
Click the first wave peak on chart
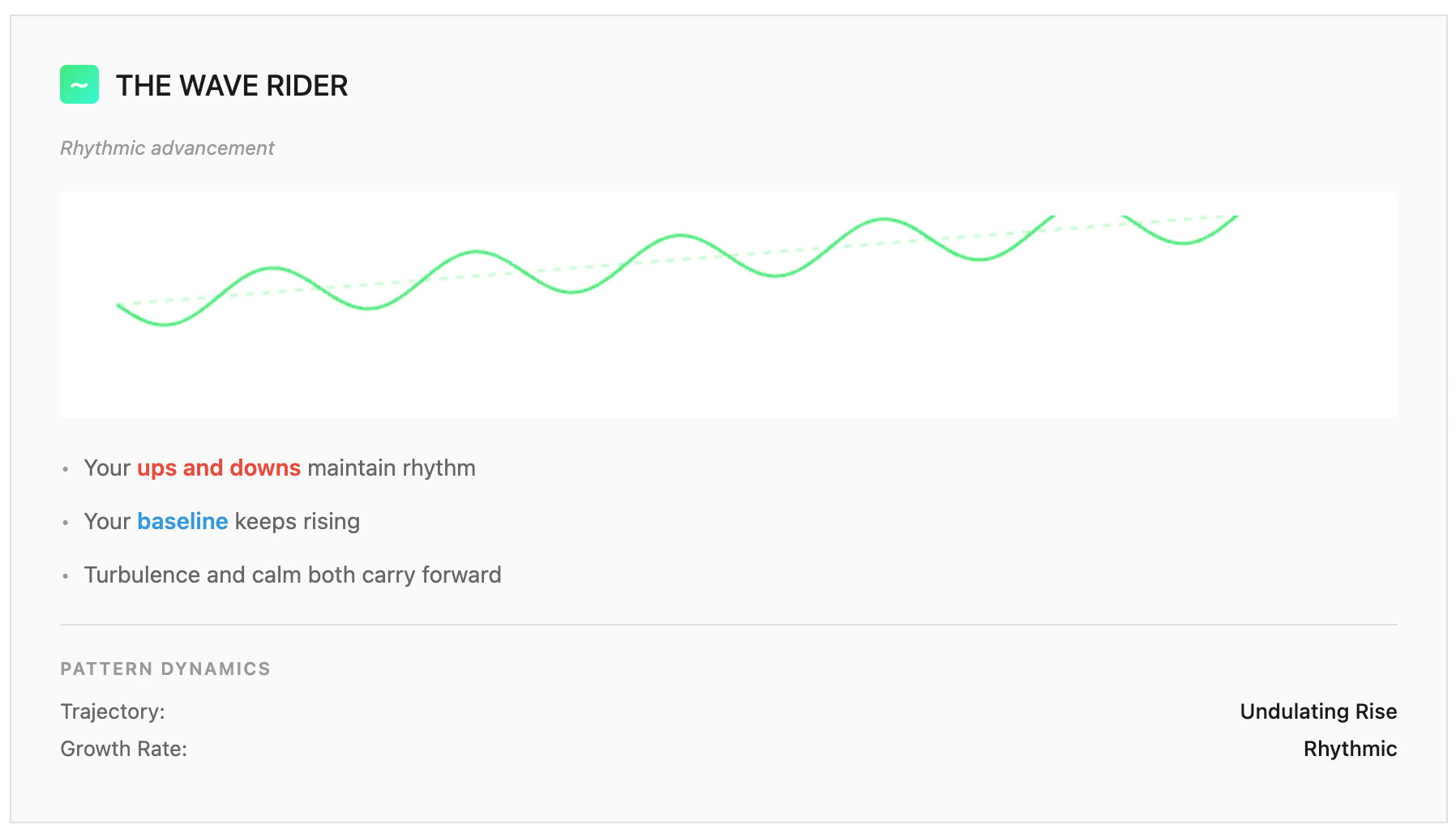(x=275, y=267)
